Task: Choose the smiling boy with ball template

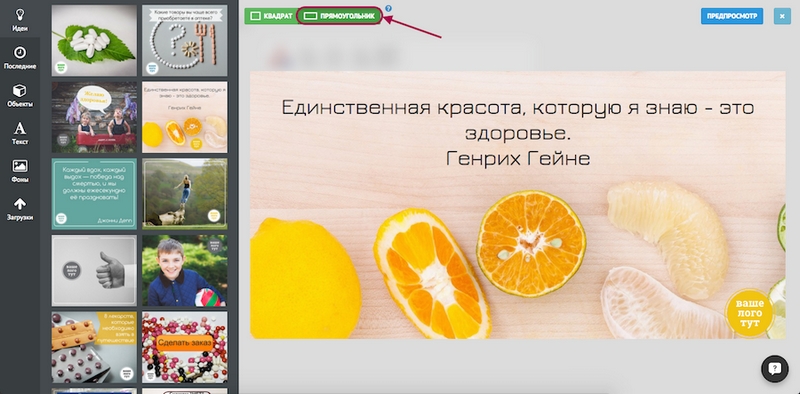Action: pos(185,270)
